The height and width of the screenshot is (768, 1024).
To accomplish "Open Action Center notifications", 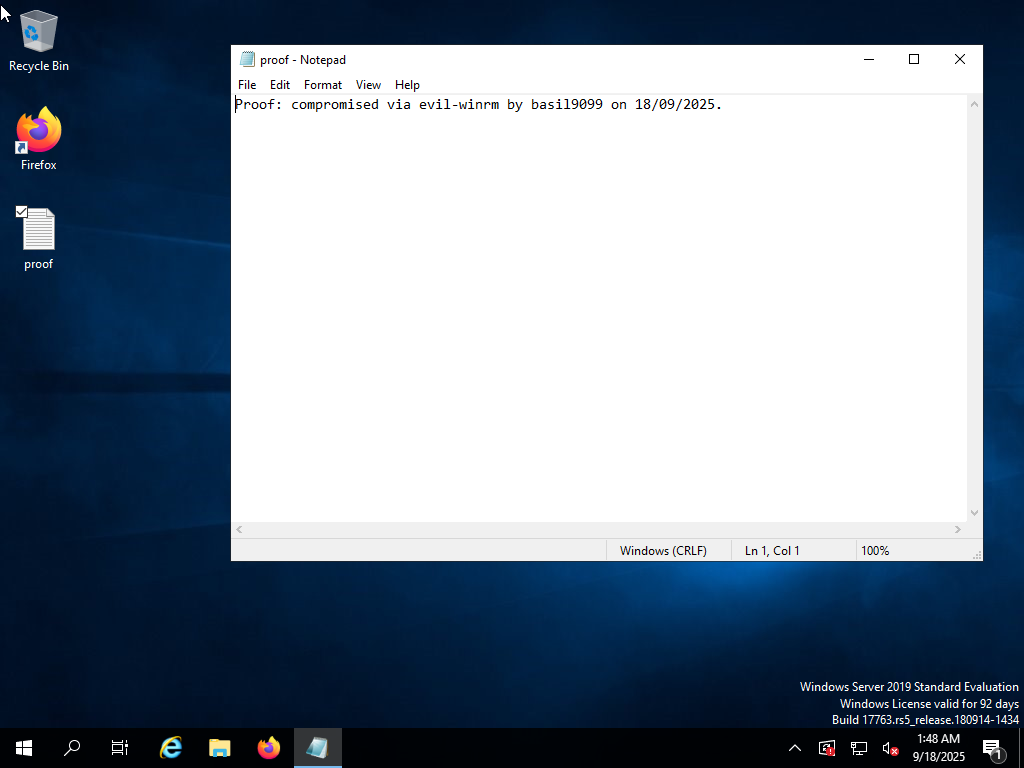I will (993, 747).
